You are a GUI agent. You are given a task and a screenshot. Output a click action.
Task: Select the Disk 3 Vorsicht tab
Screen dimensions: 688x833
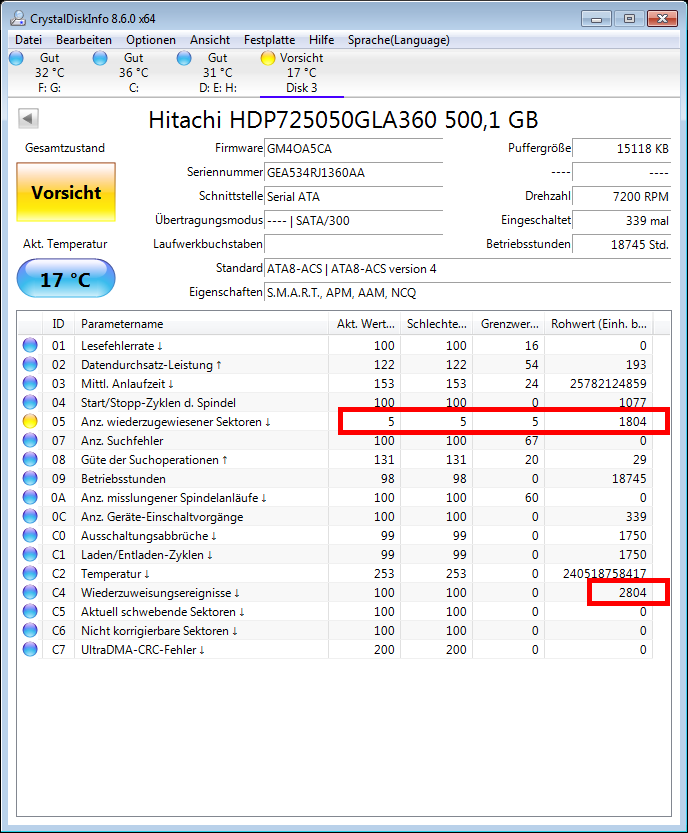tap(301, 73)
